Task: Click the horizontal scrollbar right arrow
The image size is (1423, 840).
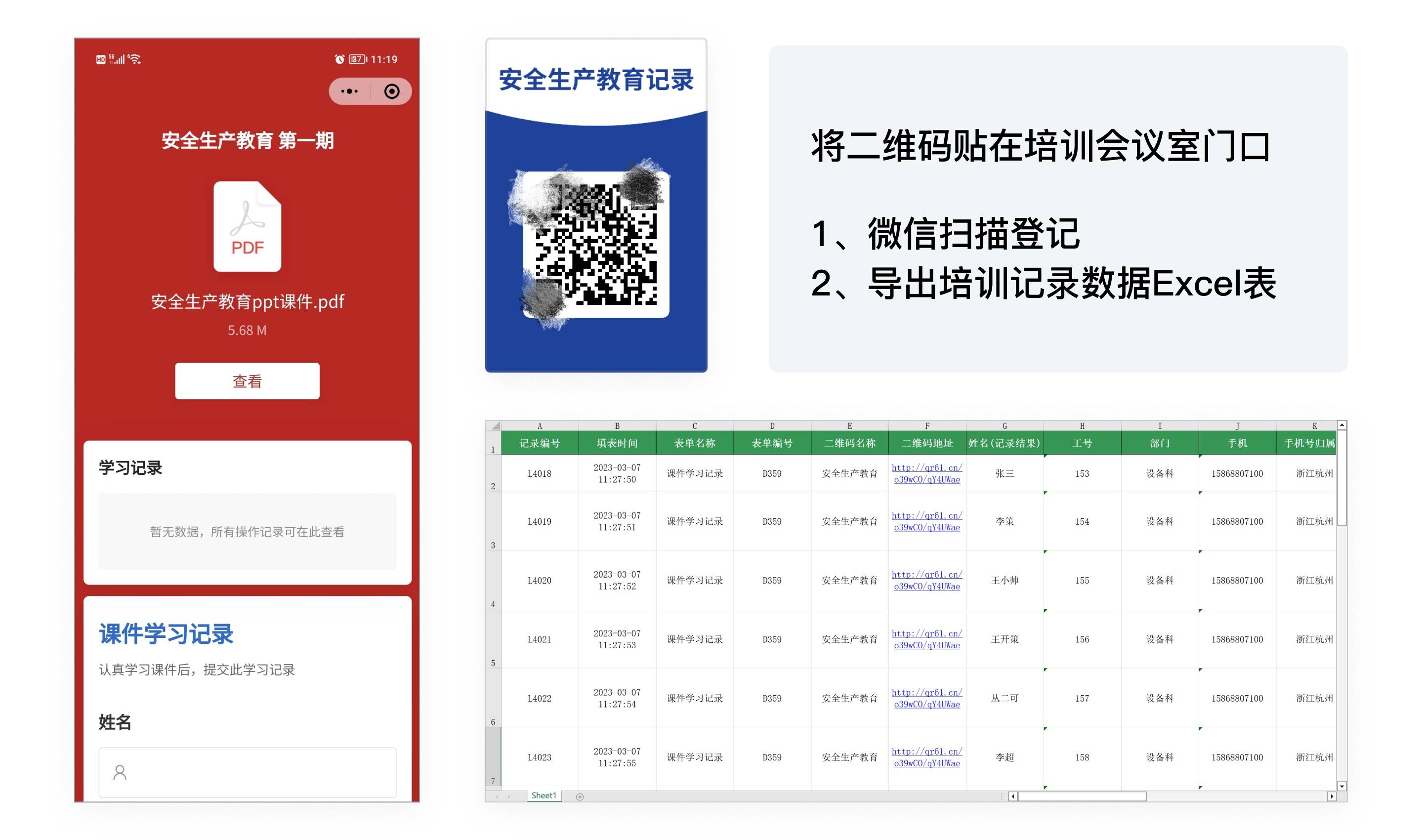Action: point(1331,797)
